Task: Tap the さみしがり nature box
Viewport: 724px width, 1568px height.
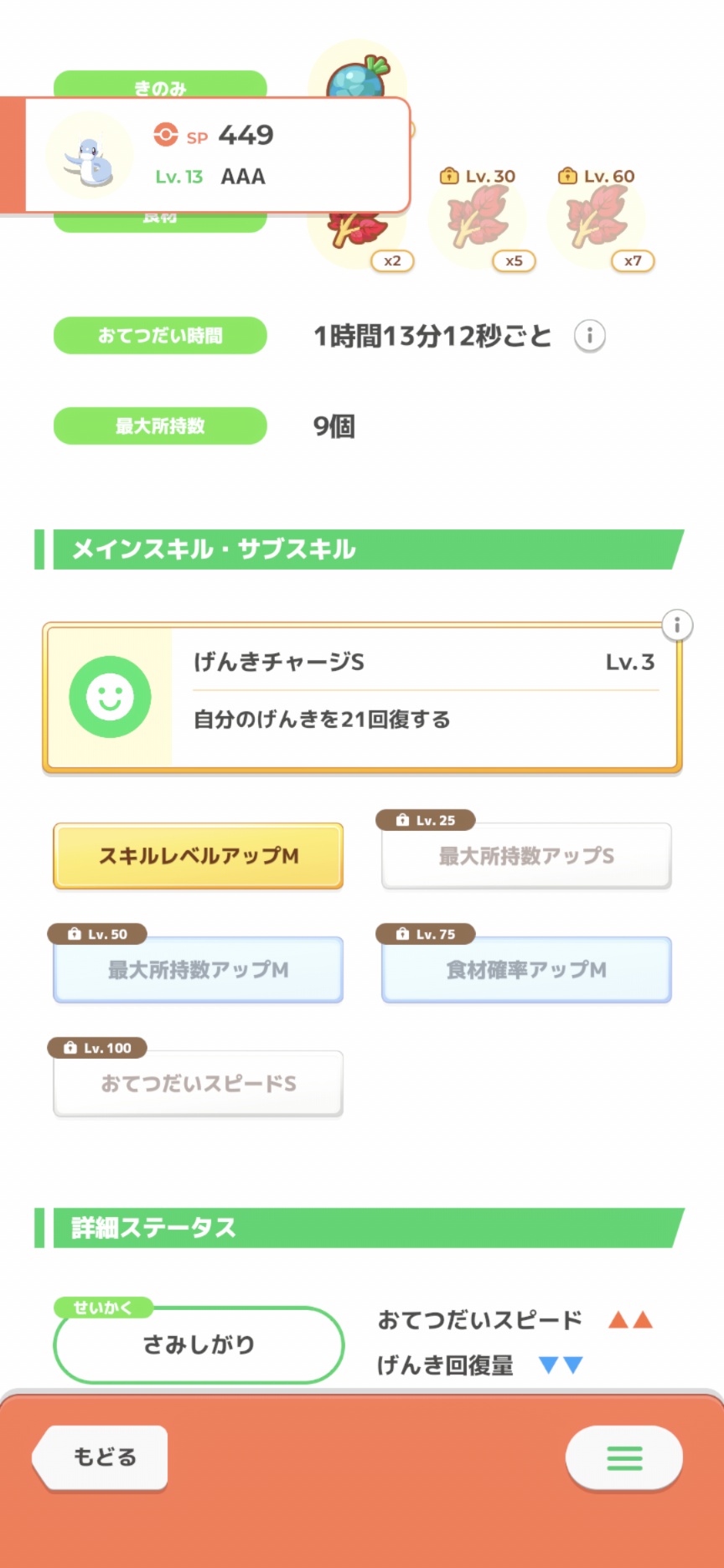Action: (x=199, y=1344)
